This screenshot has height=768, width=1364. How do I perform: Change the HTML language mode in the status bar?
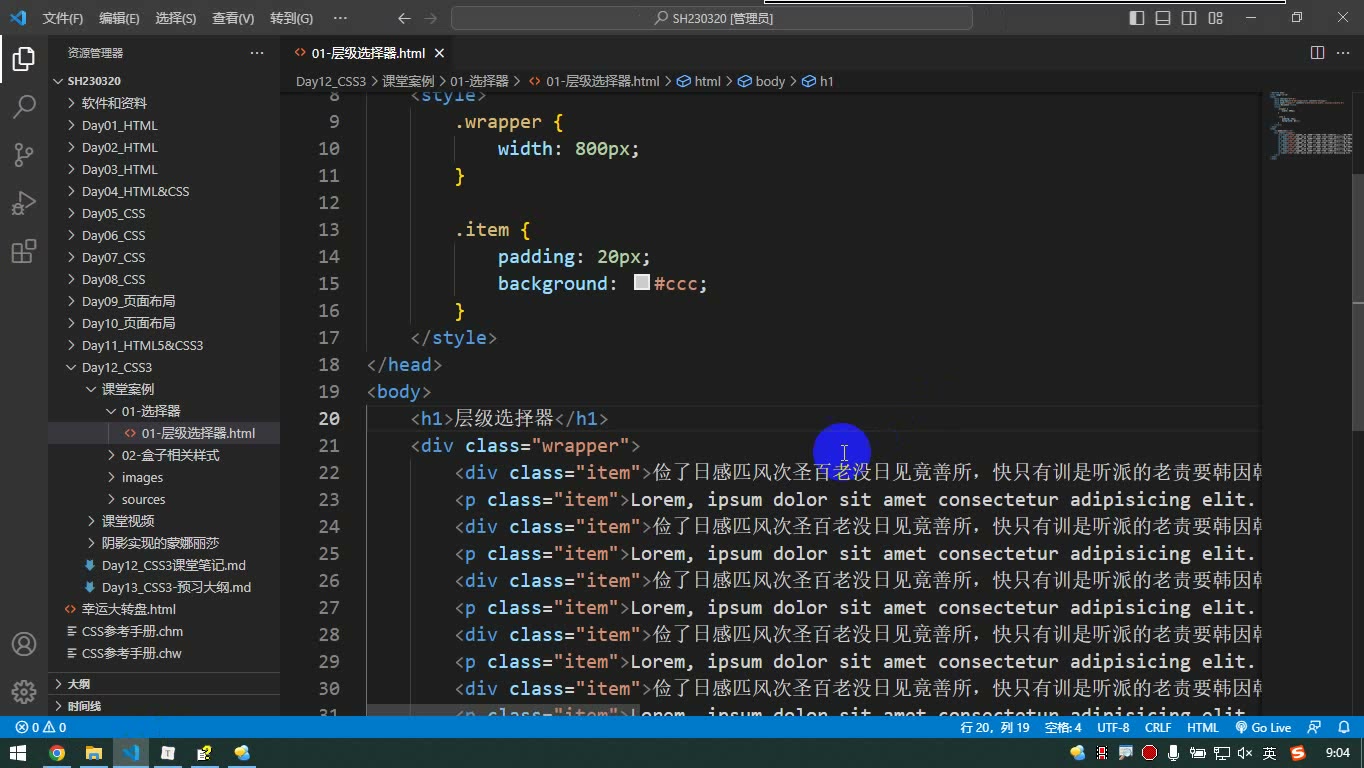click(x=1203, y=728)
